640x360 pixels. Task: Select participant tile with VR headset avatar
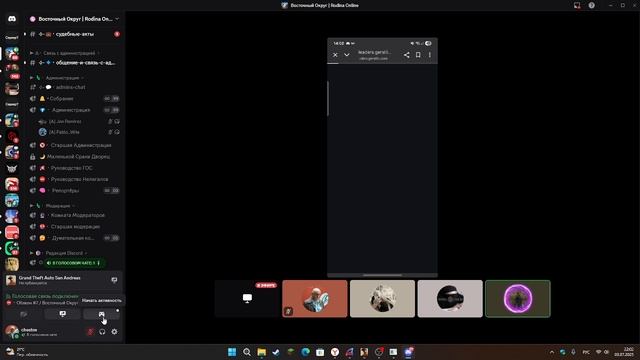(x=450, y=298)
